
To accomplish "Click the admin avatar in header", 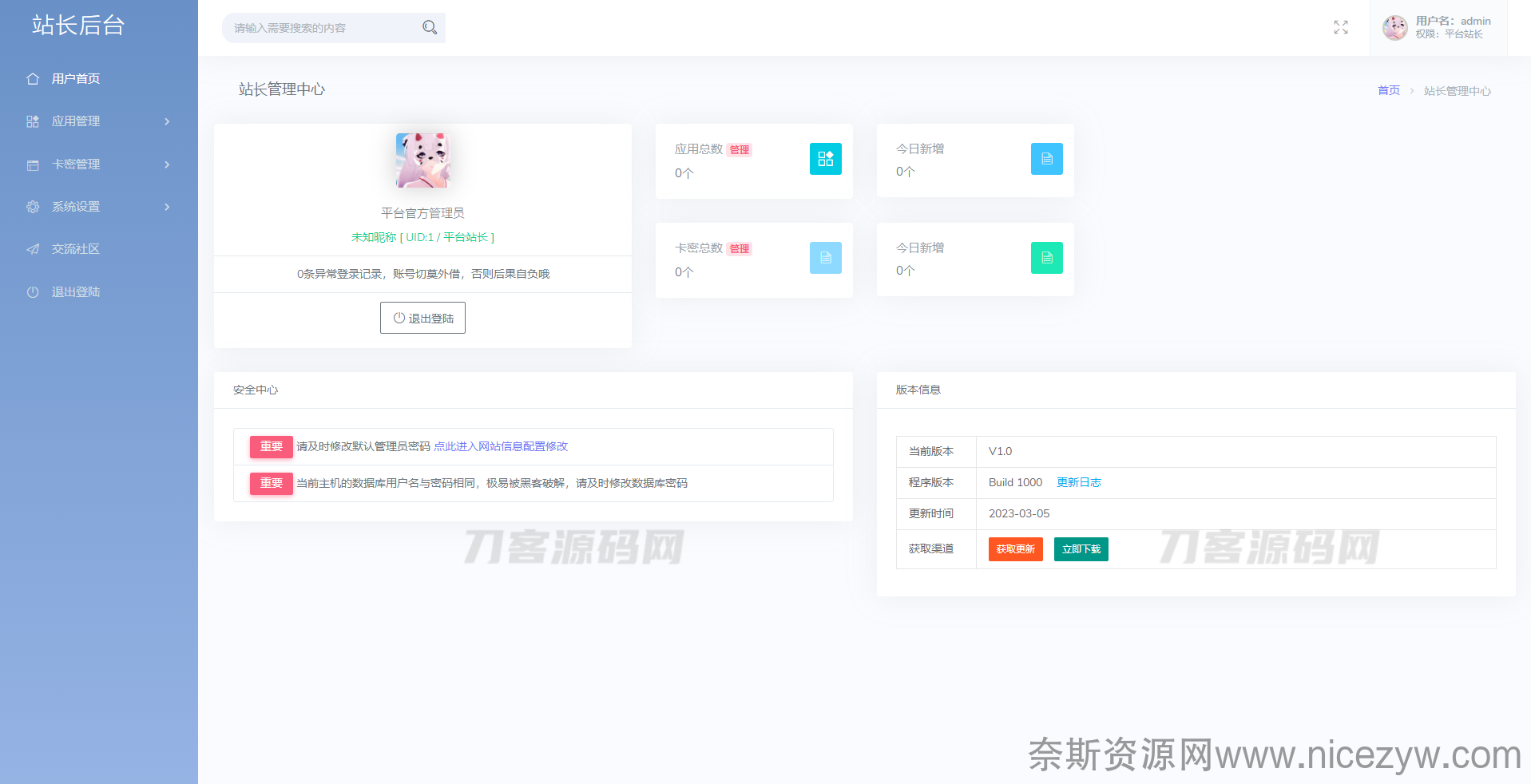I will (x=1394, y=28).
